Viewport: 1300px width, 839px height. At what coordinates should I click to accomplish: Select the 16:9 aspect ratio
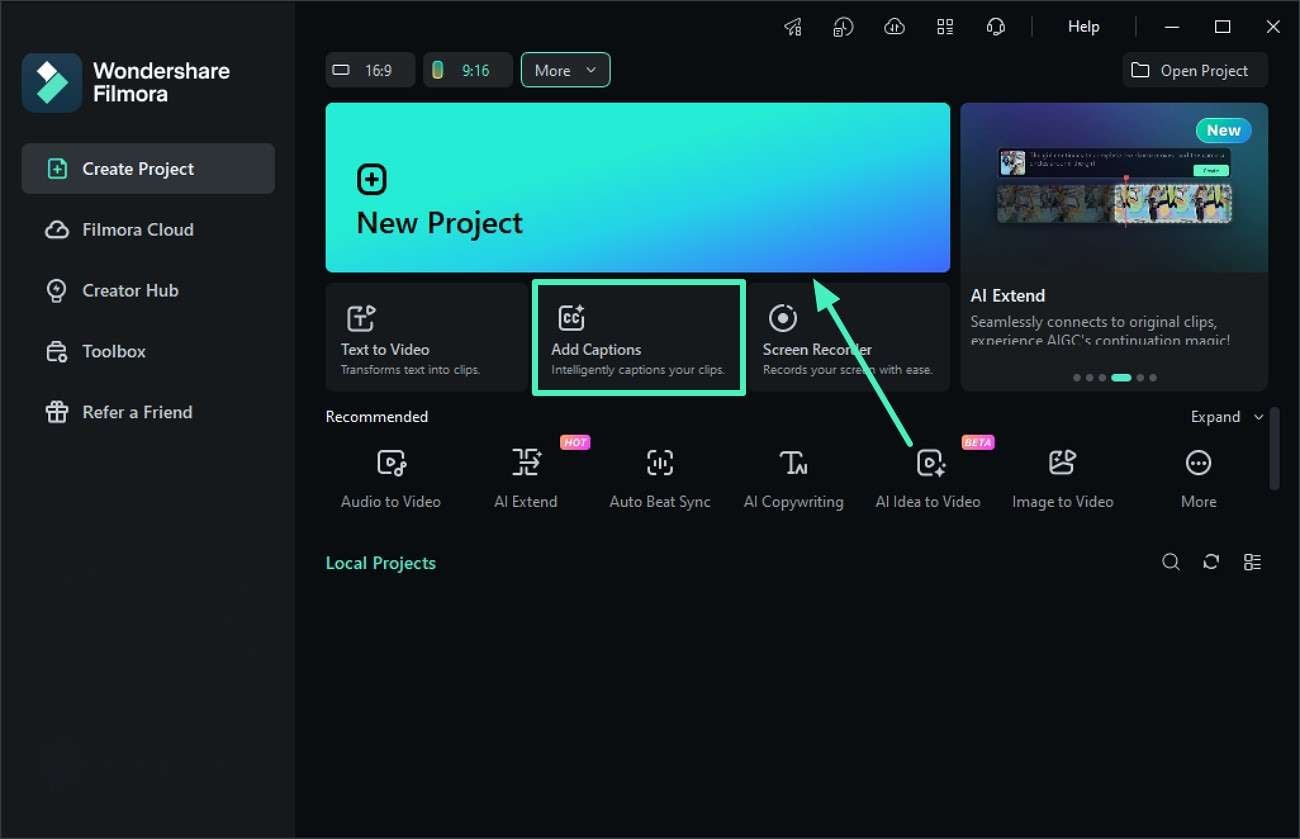[370, 70]
